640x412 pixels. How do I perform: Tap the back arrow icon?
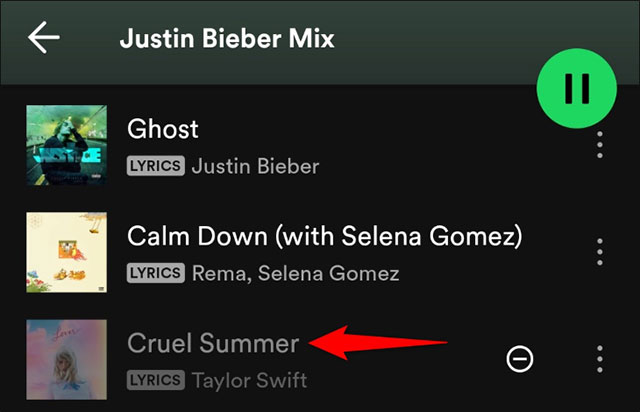44,39
